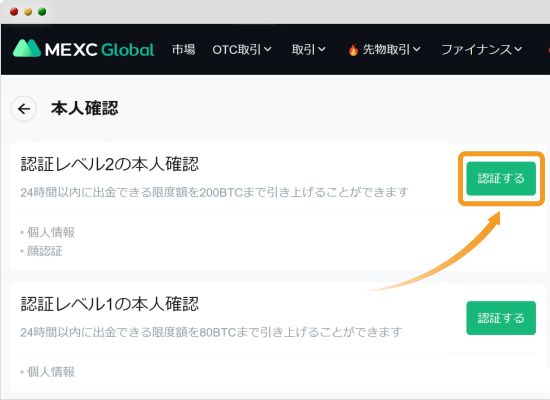Open the 市場 market page
Image resolution: width=550 pixels, height=400 pixels.
click(x=183, y=49)
